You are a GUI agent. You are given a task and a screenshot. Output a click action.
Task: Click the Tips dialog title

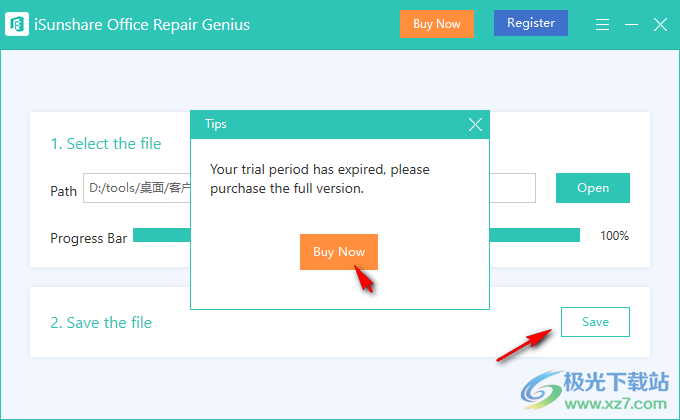(216, 124)
